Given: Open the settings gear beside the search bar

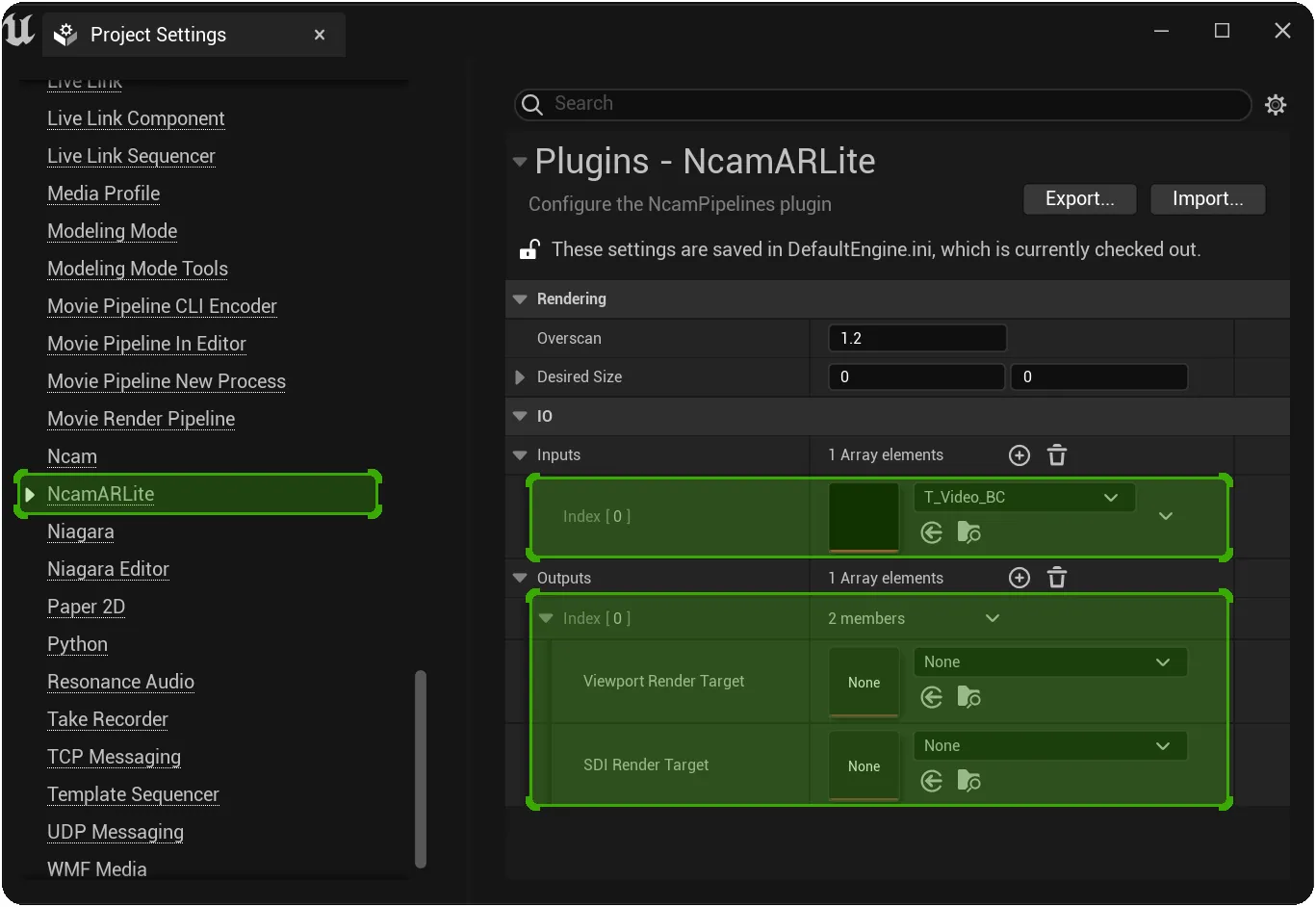Looking at the screenshot, I should [1276, 104].
